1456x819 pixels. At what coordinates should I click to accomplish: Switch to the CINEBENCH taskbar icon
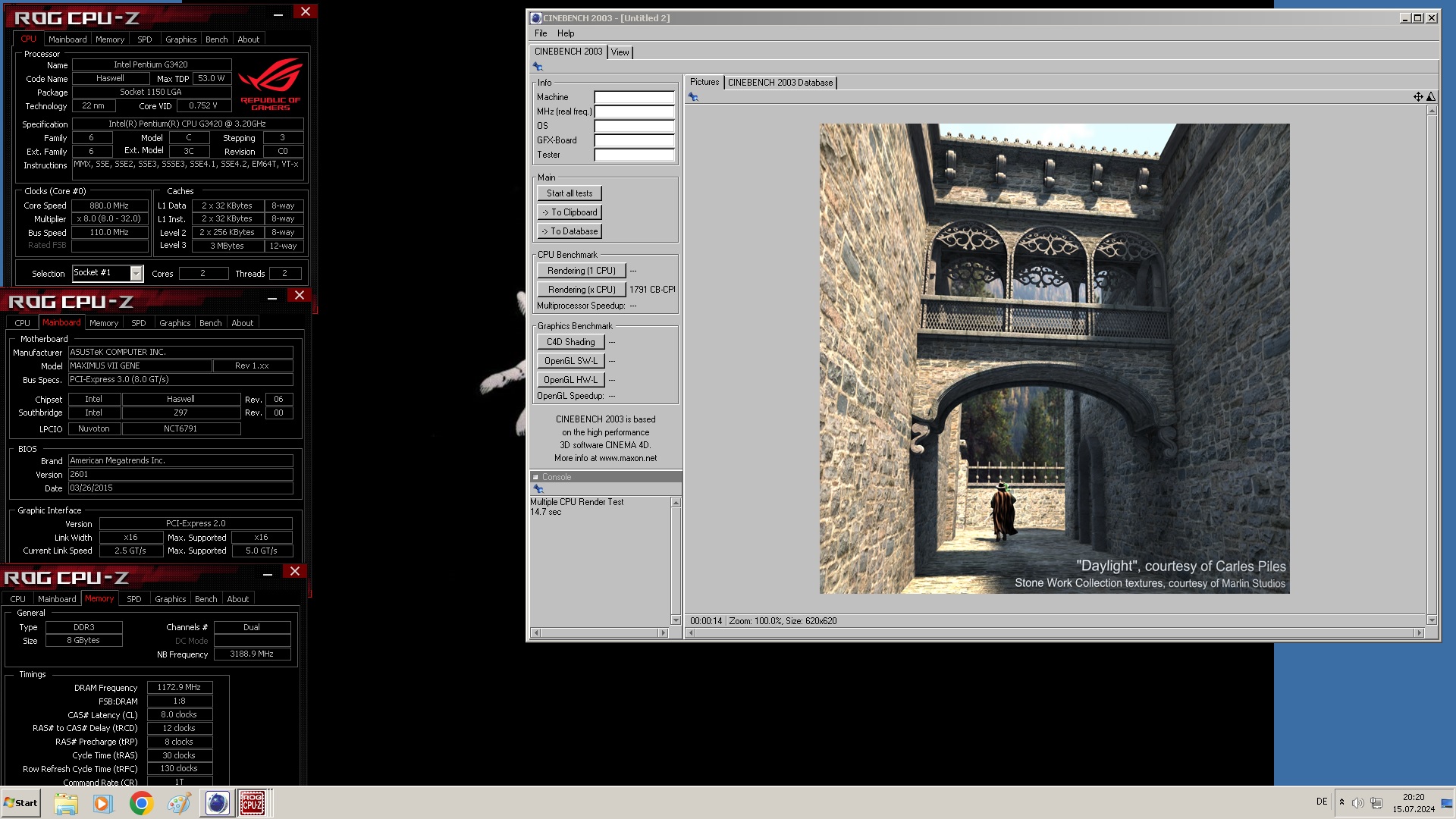point(217,803)
